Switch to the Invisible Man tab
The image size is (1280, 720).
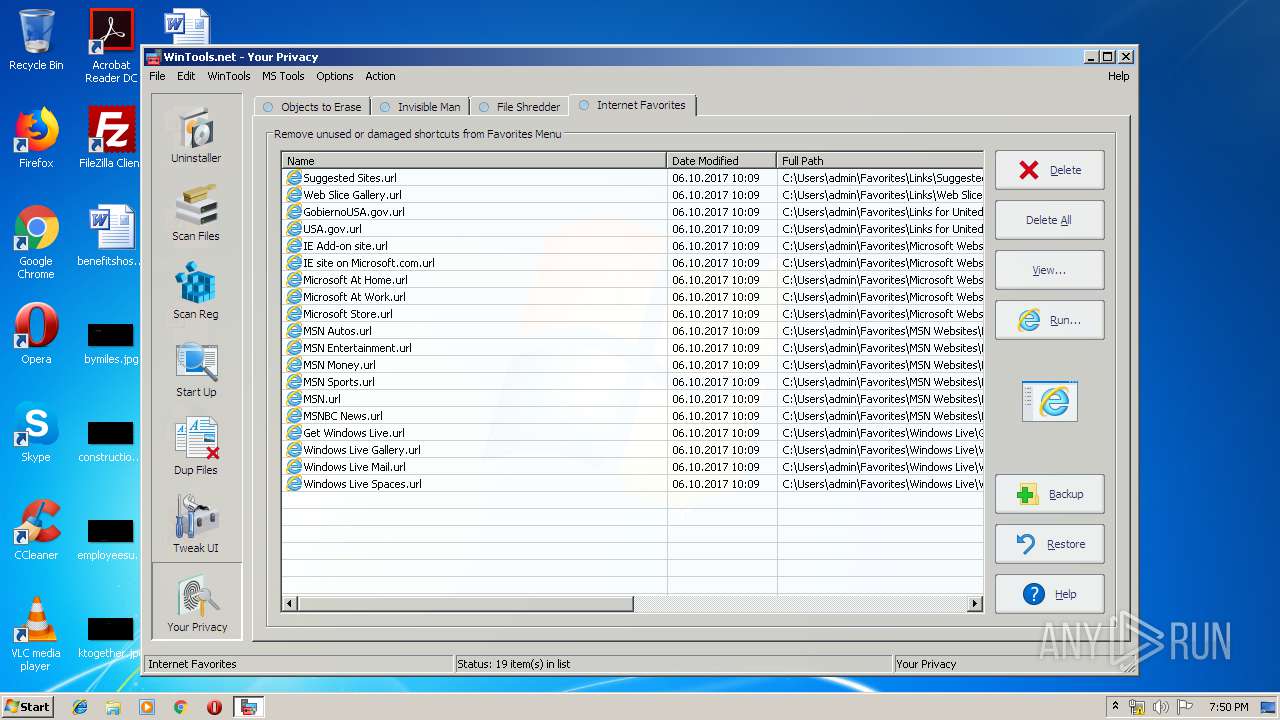[x=420, y=107]
